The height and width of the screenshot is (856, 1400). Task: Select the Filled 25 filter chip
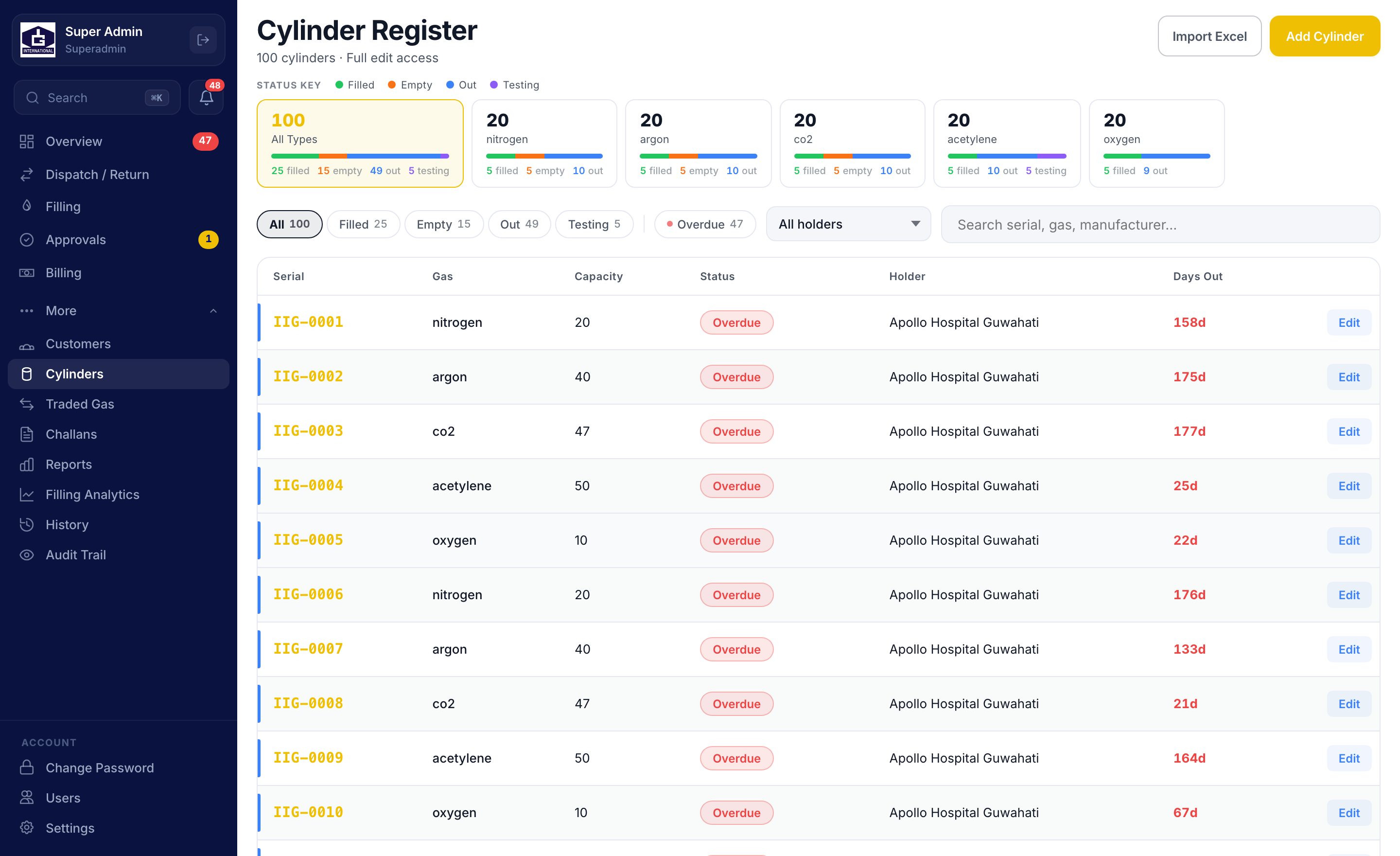point(363,224)
